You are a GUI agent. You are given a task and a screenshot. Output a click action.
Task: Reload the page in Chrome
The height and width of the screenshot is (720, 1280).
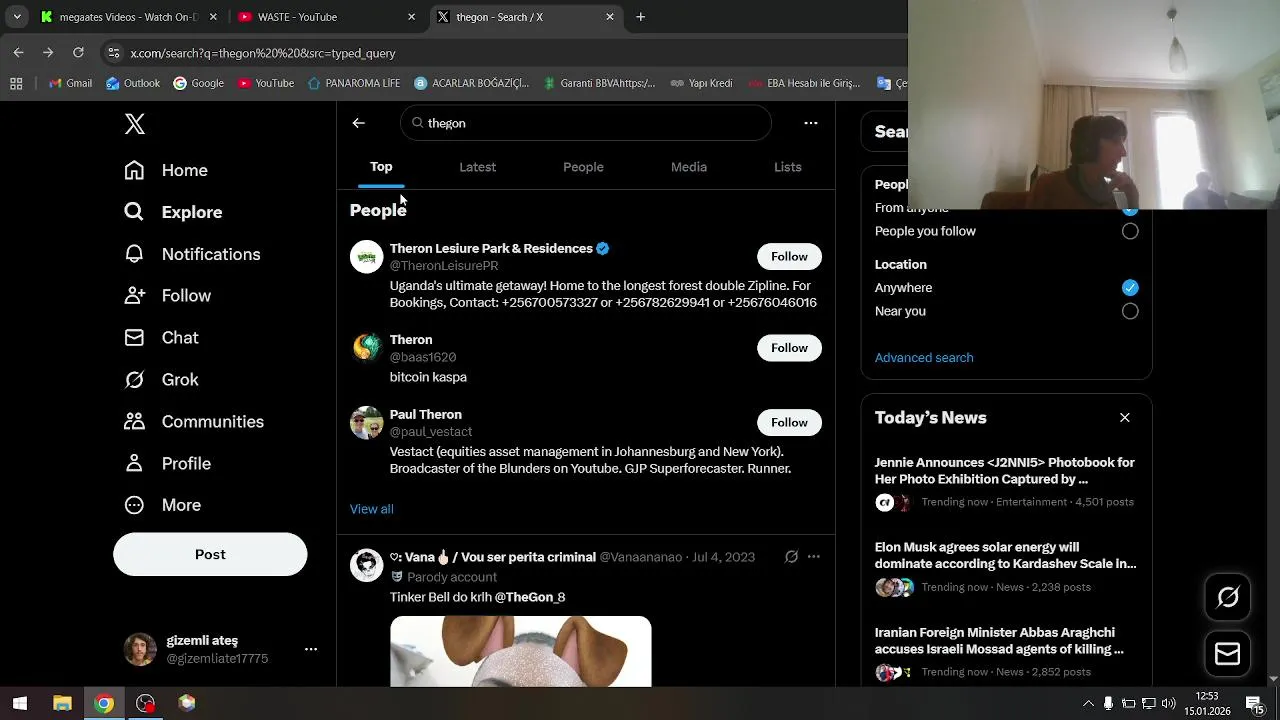[x=78, y=52]
